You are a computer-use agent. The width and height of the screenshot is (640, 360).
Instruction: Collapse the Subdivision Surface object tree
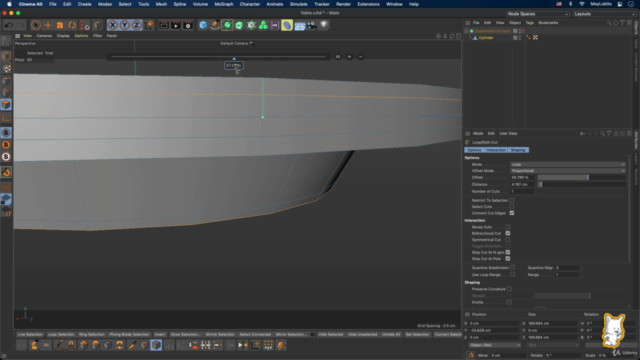pyautogui.click(x=467, y=31)
